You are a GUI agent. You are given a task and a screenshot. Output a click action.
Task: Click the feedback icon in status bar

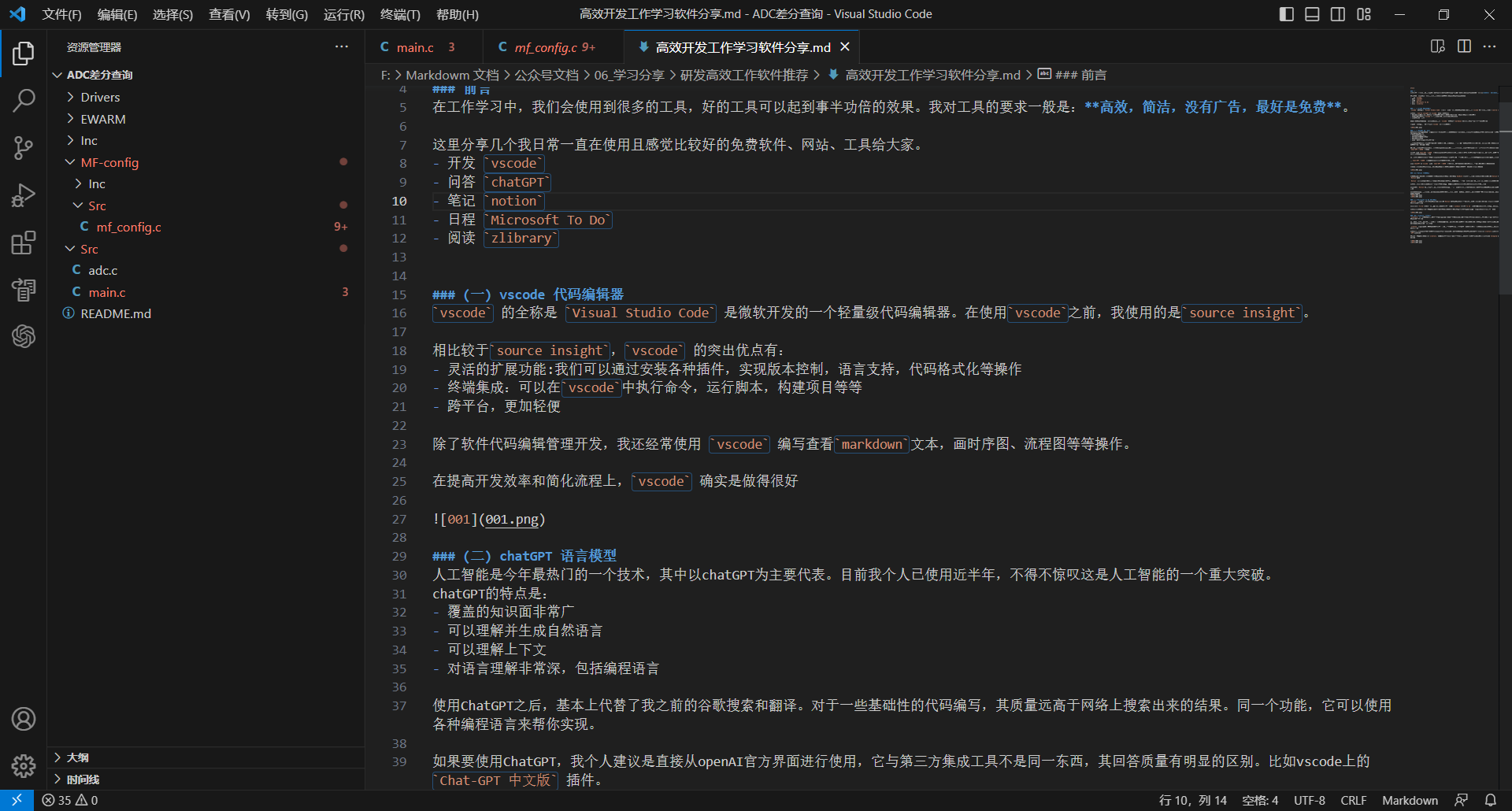coord(1461,800)
